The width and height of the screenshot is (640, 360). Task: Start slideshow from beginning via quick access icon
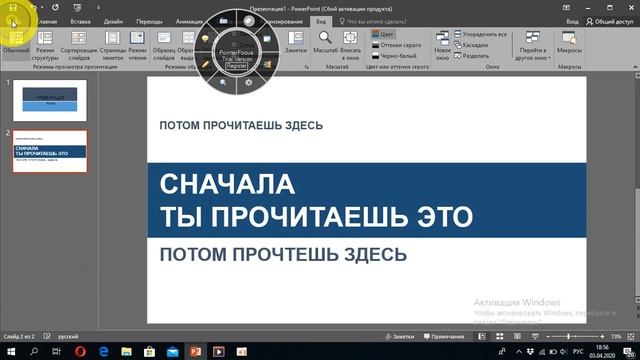click(77, 7)
